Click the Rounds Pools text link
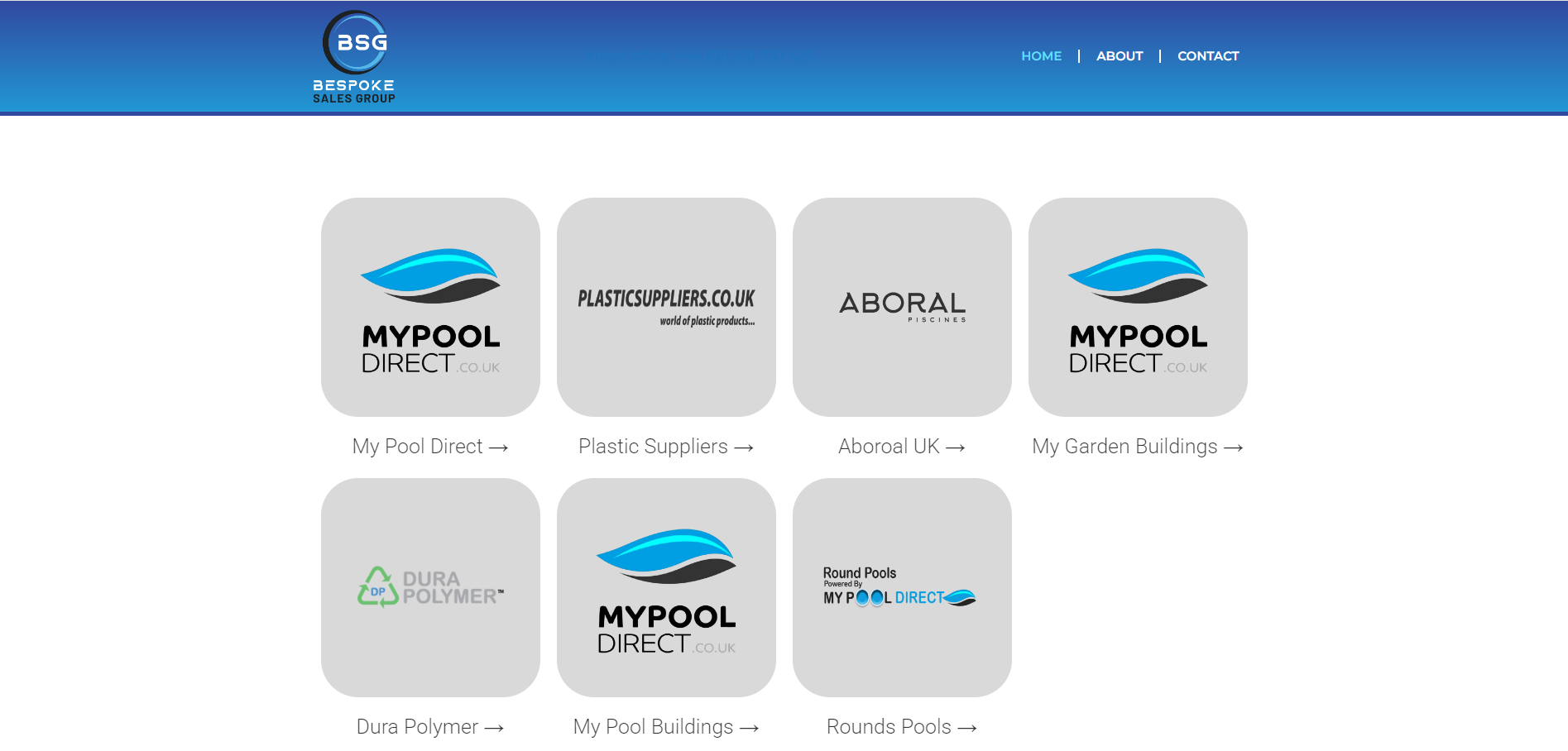This screenshot has height=751, width=1568. coord(901,727)
